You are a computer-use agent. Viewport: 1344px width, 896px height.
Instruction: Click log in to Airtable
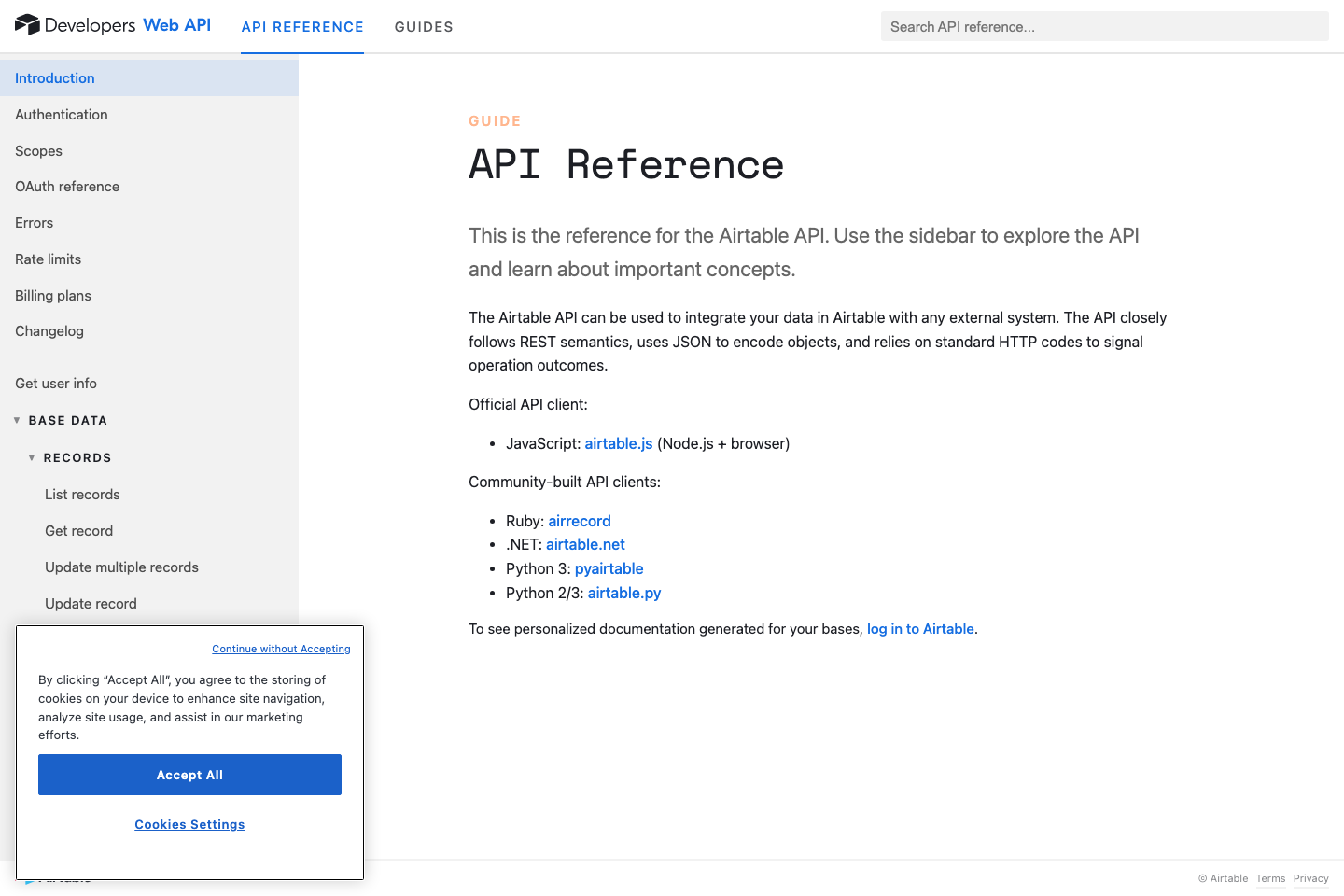920,628
